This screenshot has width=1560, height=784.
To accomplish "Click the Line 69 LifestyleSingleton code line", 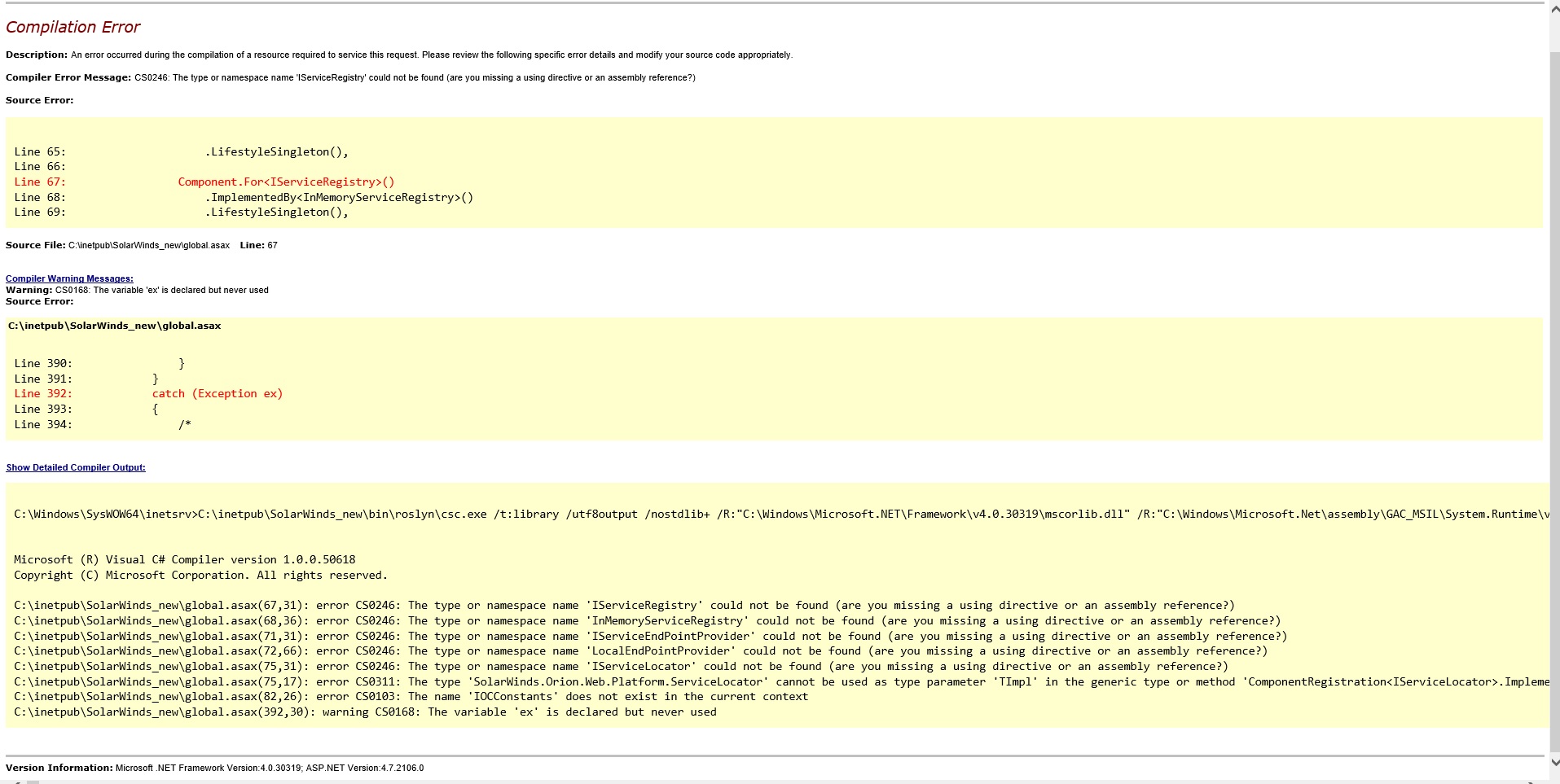I will tap(181, 212).
